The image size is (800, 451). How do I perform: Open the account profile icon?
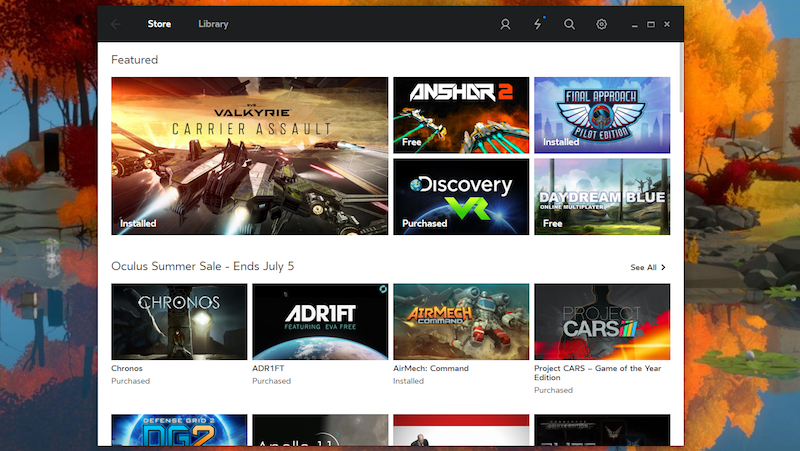[x=505, y=24]
